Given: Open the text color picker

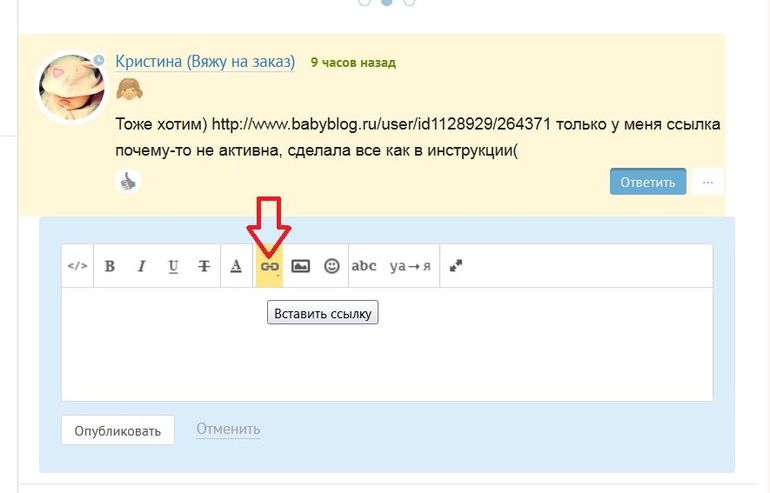Looking at the screenshot, I should (x=236, y=266).
